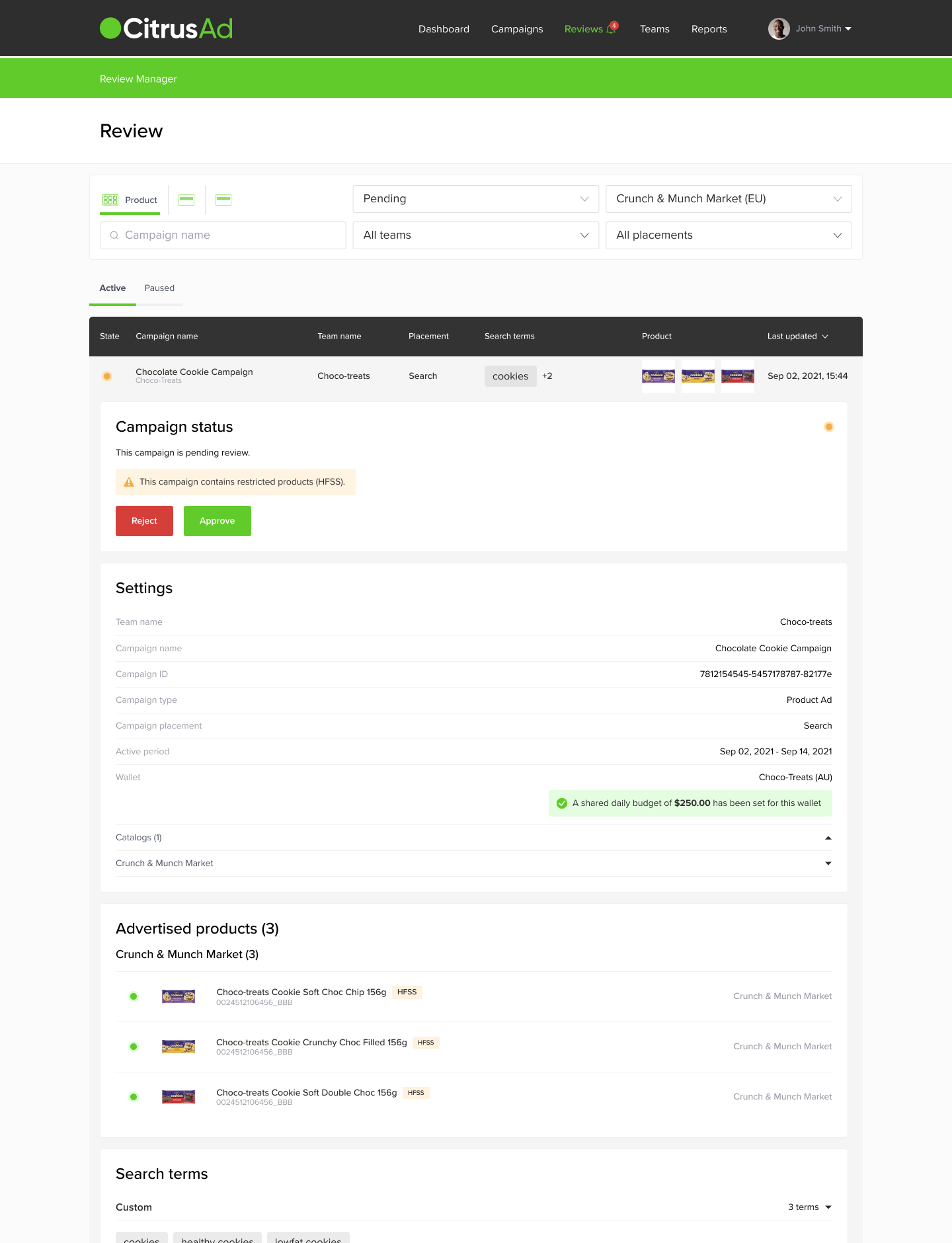Switch to the Active tab

(112, 288)
